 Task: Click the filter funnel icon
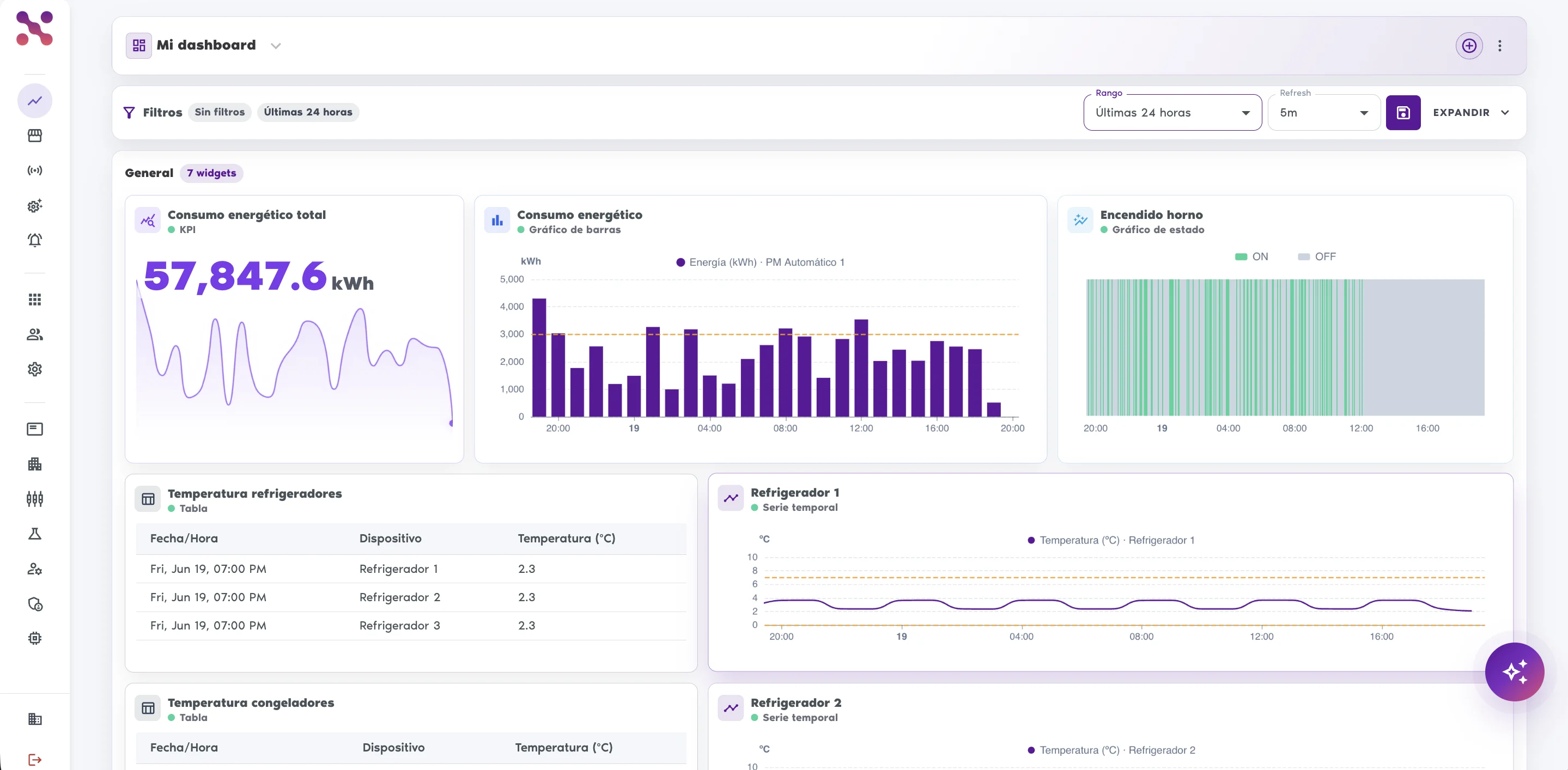pyautogui.click(x=129, y=113)
